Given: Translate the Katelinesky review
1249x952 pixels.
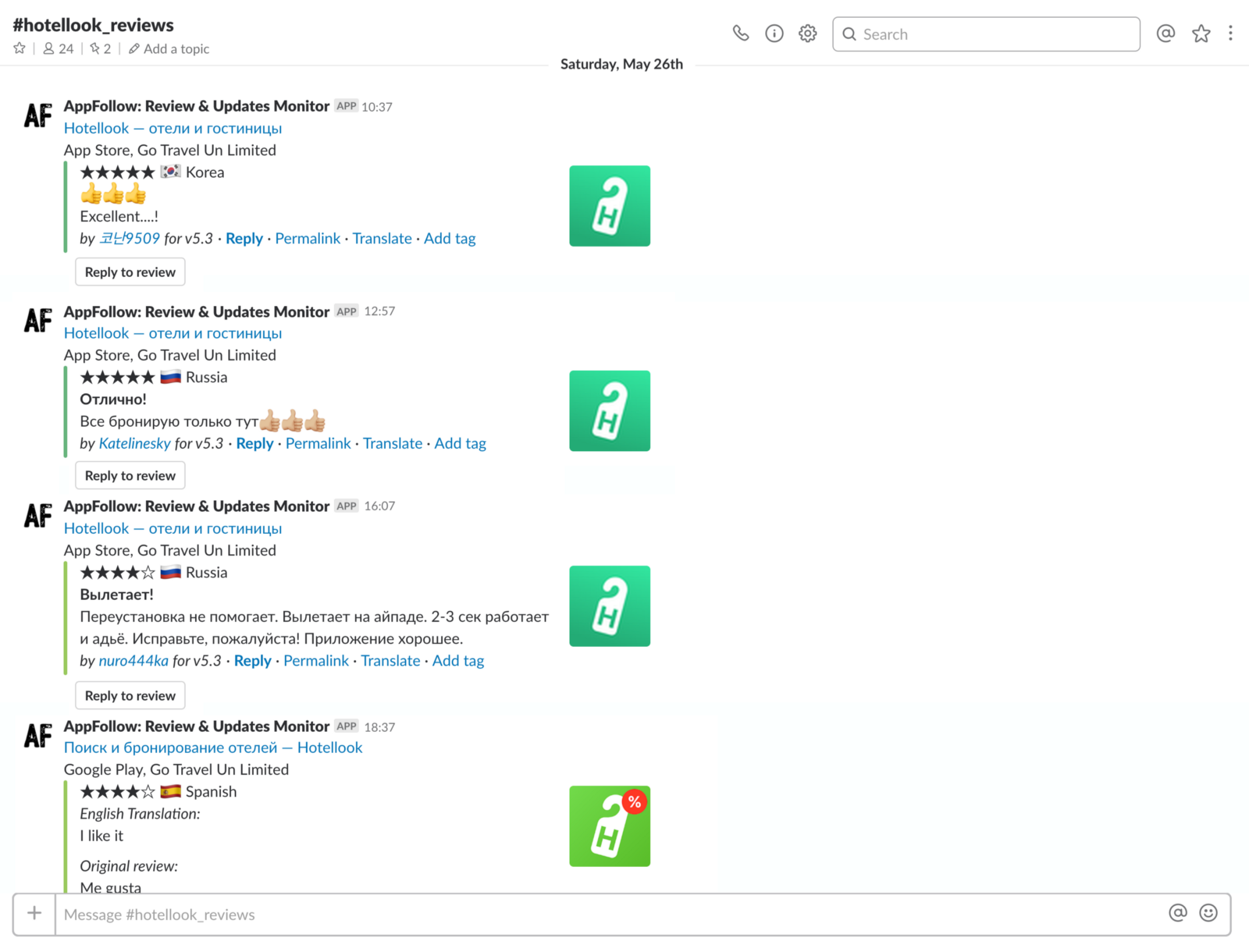Looking at the screenshot, I should (392, 443).
